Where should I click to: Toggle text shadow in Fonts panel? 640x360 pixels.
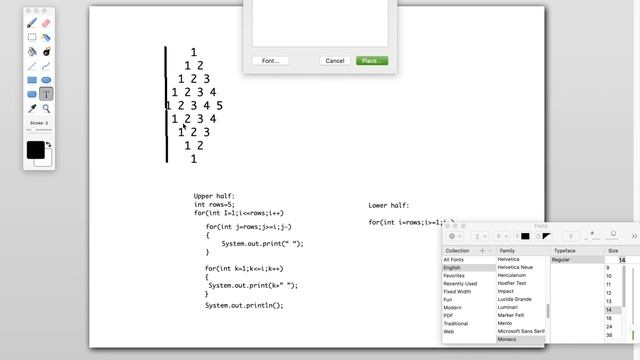[x=571, y=236]
